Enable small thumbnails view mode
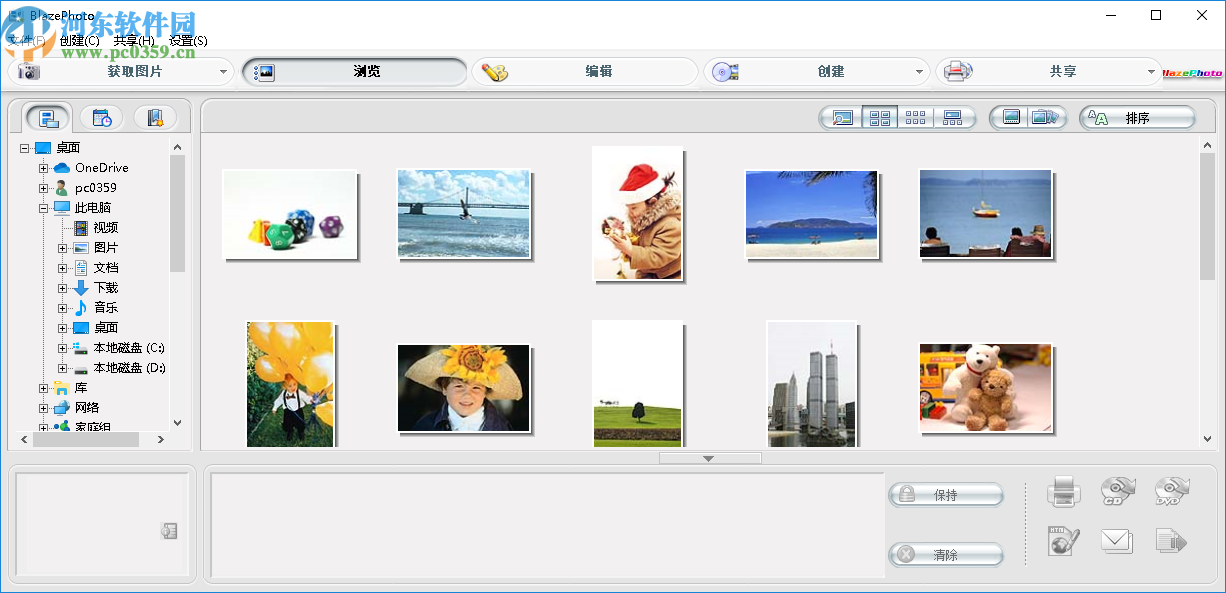Image resolution: width=1226 pixels, height=593 pixels. (x=915, y=117)
